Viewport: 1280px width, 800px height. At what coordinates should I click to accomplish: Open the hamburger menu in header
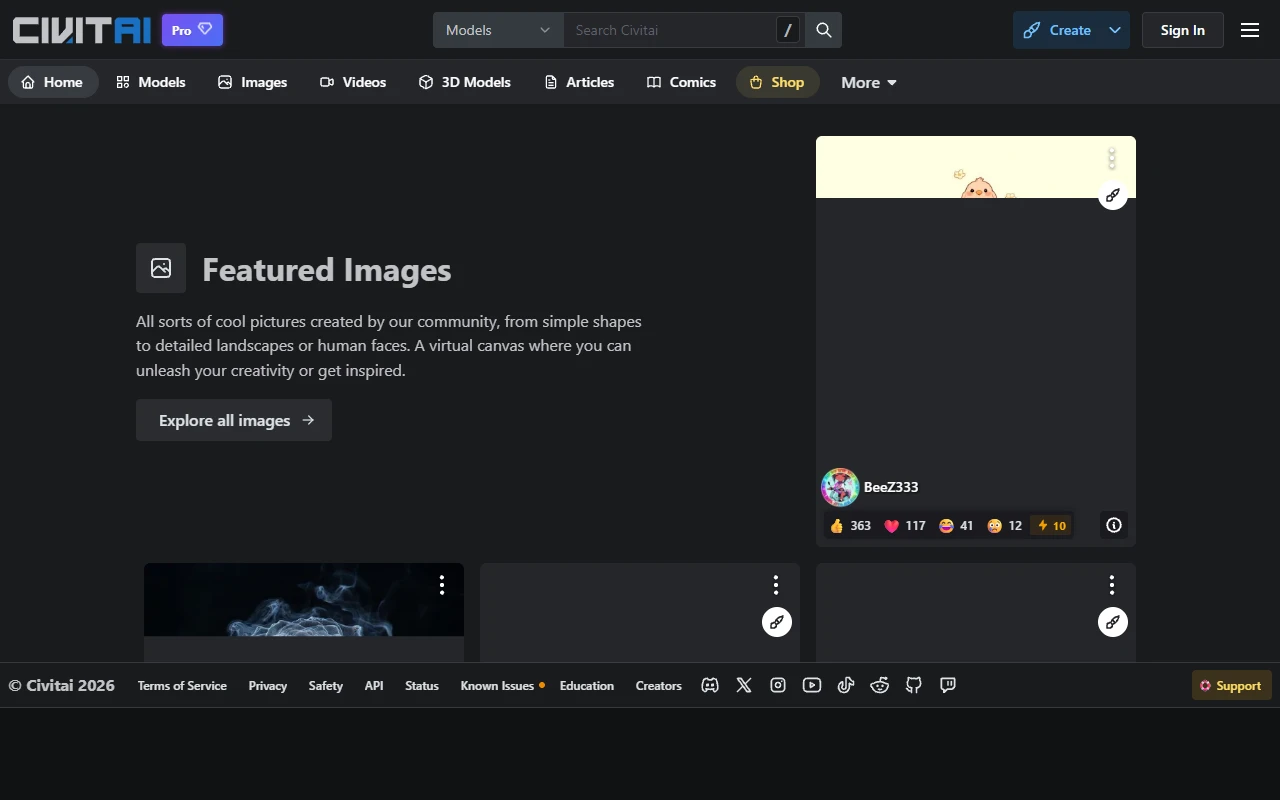pos(1250,30)
